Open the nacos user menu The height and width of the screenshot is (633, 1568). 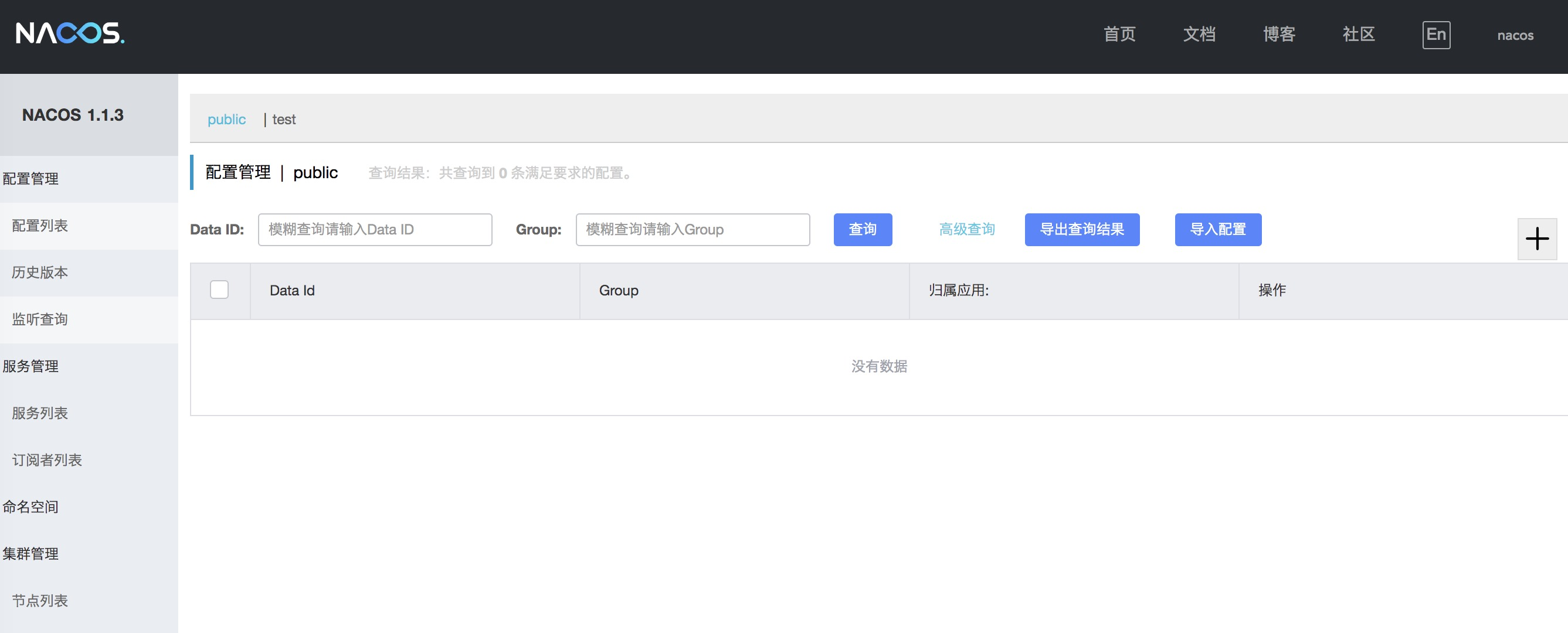(x=1515, y=35)
